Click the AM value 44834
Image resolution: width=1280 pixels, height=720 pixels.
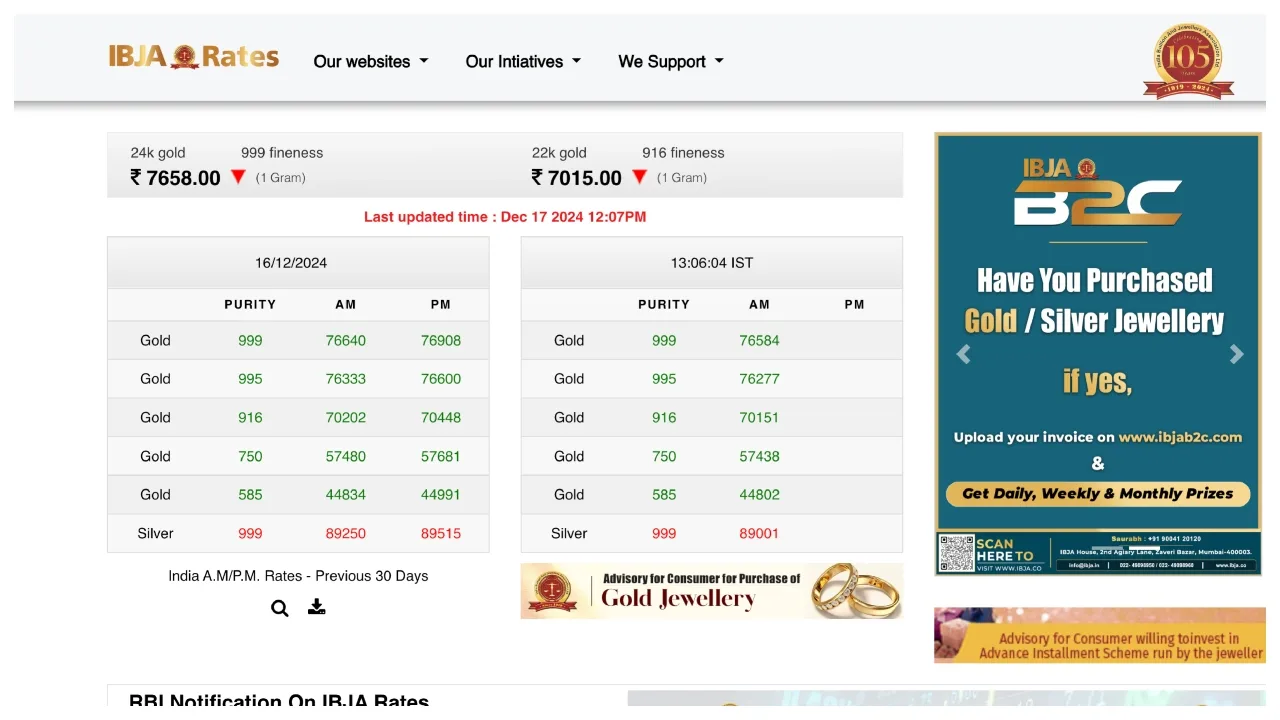pos(346,495)
